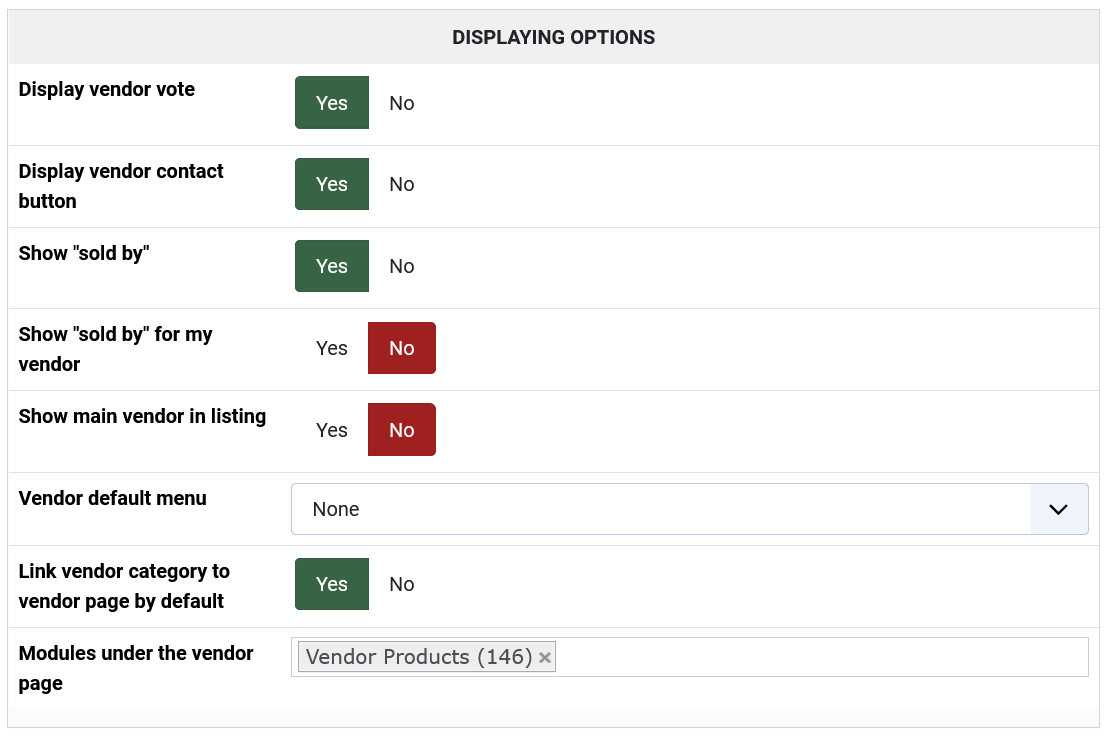Remove Vendor Products (146) tag with x

(545, 657)
